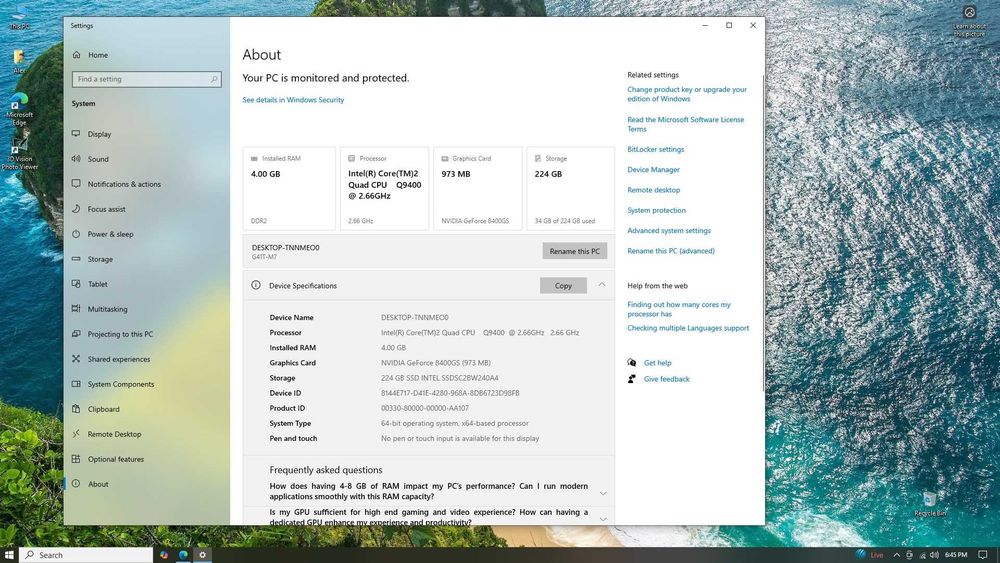This screenshot has height=563, width=1000.
Task: Open Focus assist moon icon
Action: [76, 208]
